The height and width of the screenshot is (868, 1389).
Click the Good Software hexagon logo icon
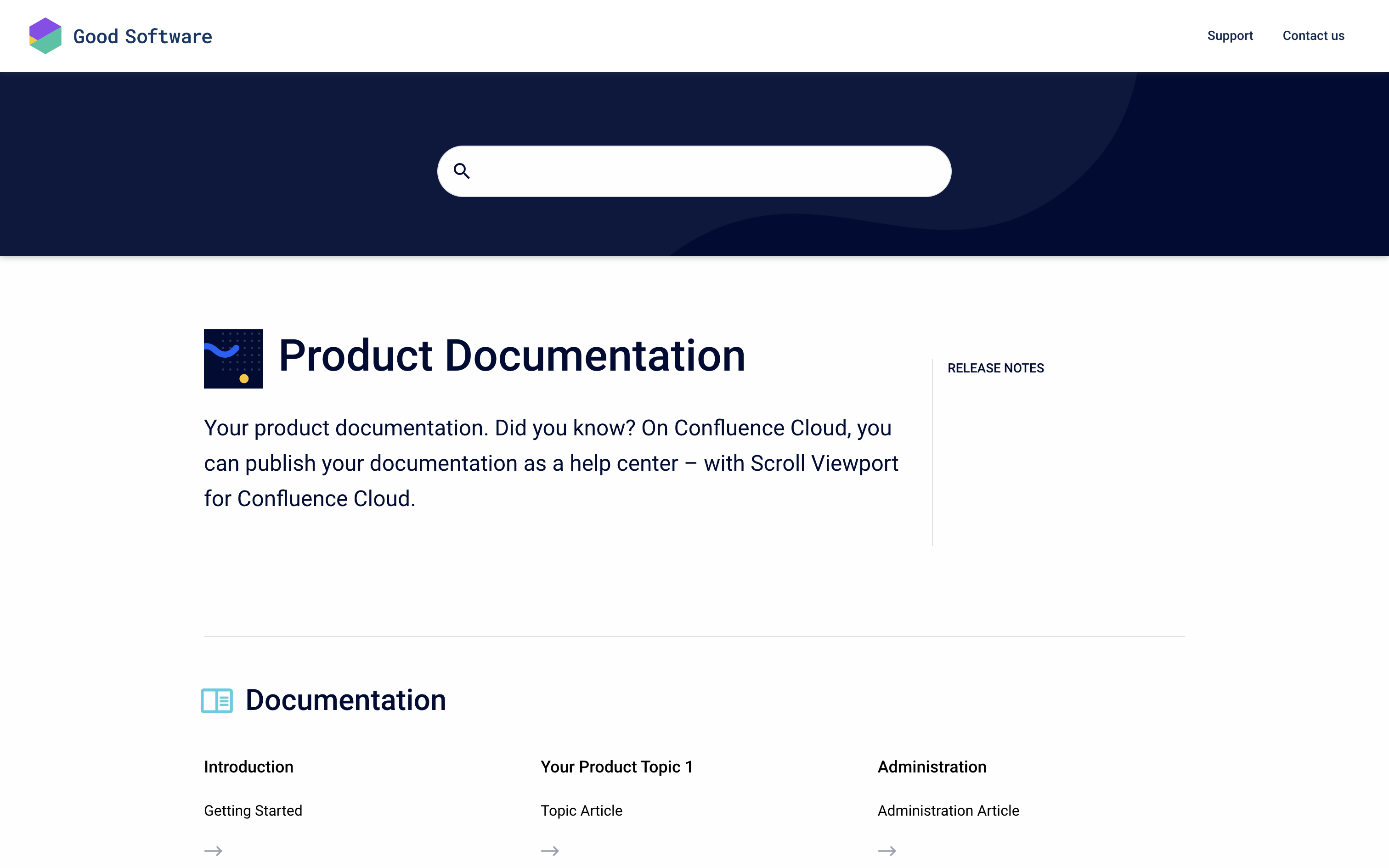(x=45, y=36)
